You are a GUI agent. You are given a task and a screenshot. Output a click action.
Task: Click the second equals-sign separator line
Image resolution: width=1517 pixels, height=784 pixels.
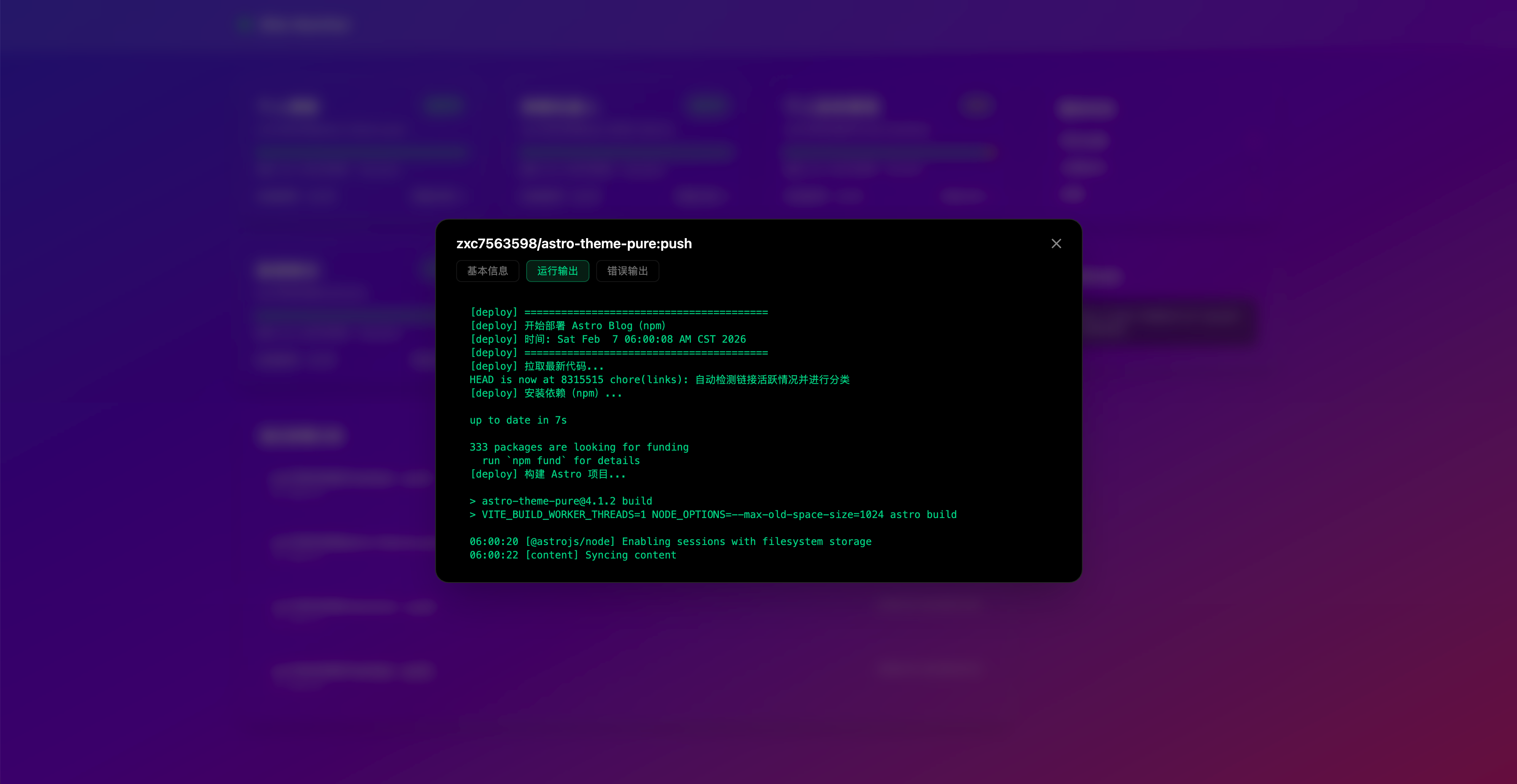619,352
